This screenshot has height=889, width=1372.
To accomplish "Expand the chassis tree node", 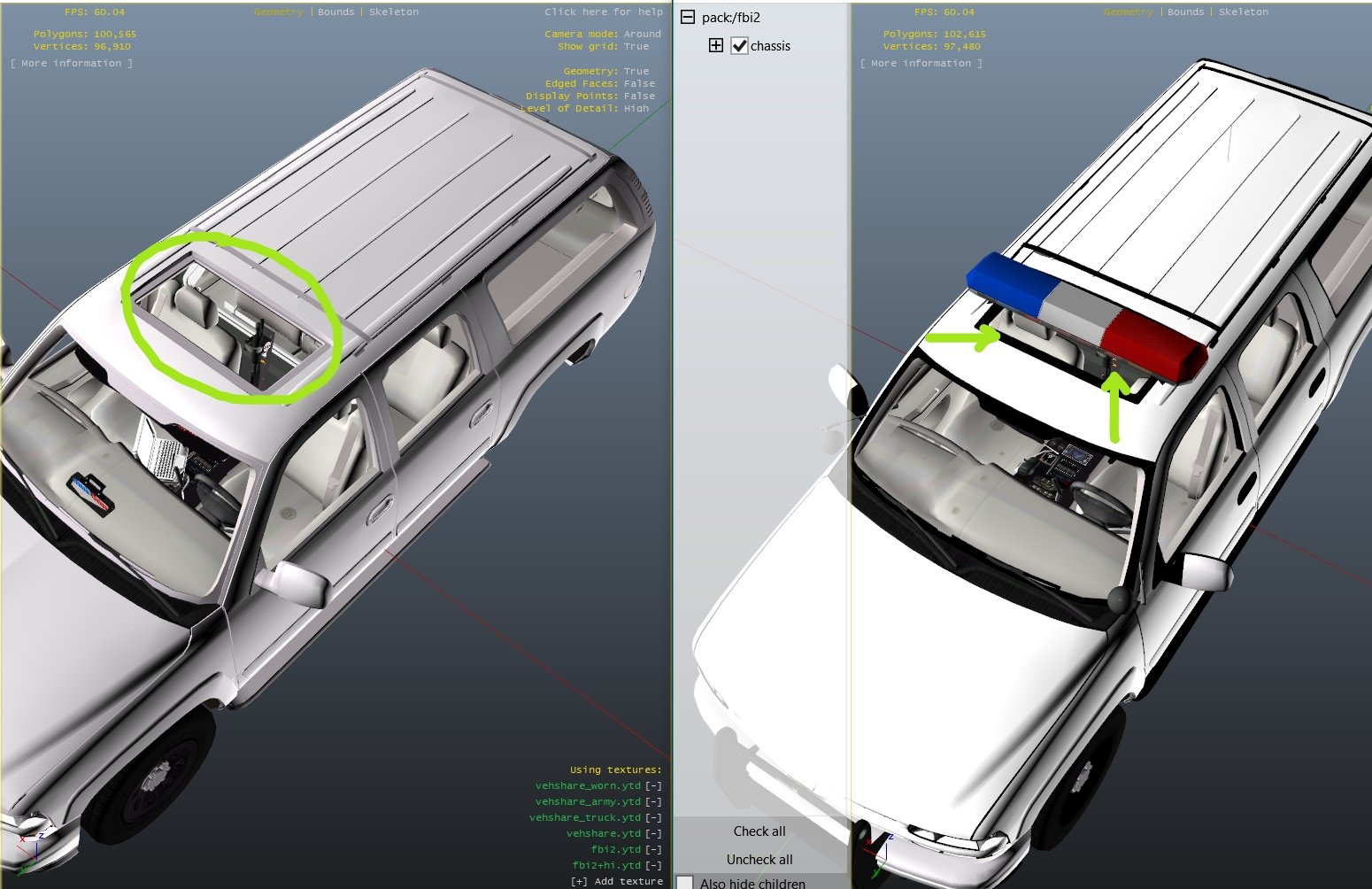I will 716,45.
